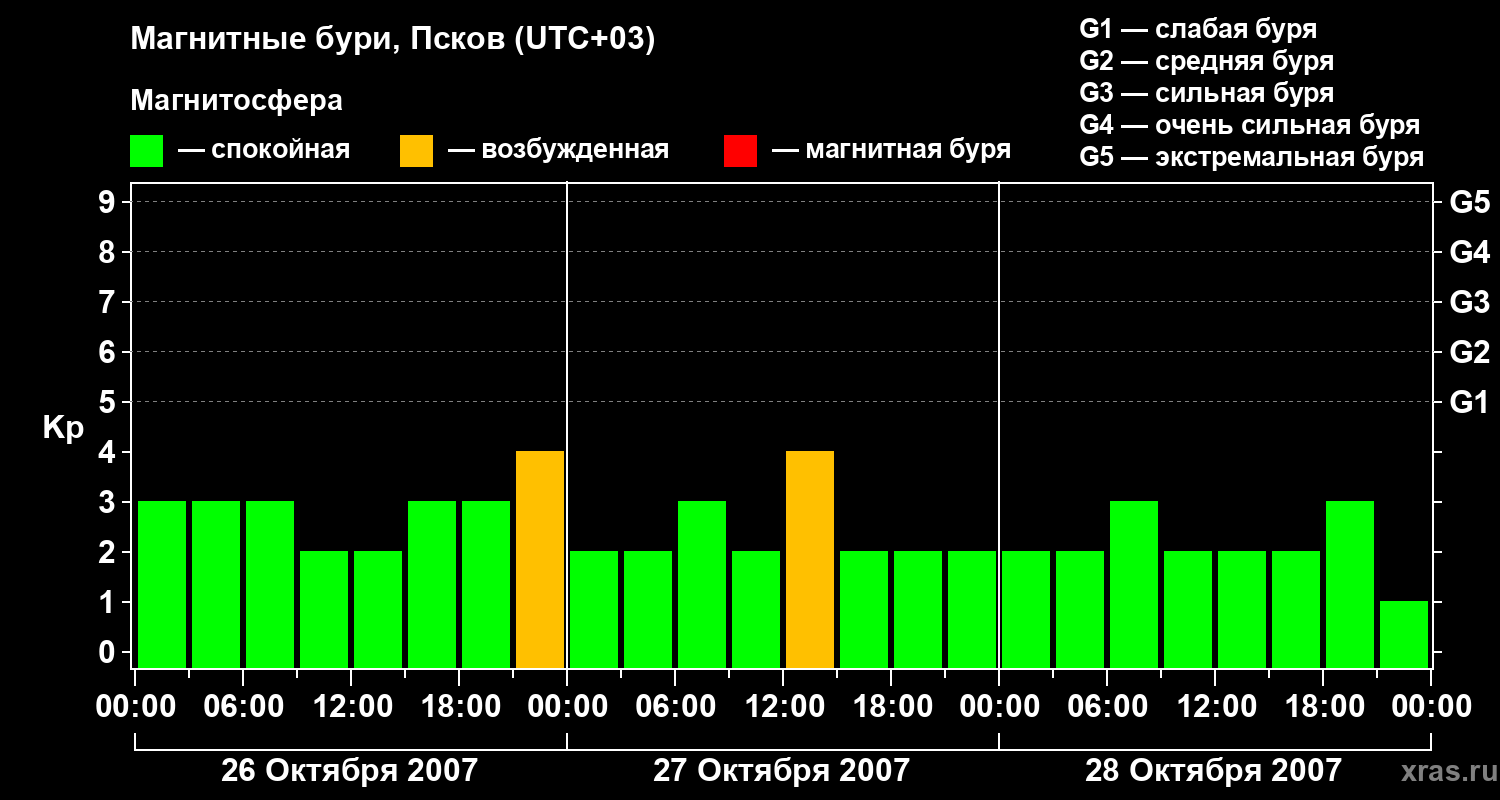Click the Kp 3 bar at 06:00 on 27 October
This screenshot has height=800, width=1500.
[x=702, y=584]
